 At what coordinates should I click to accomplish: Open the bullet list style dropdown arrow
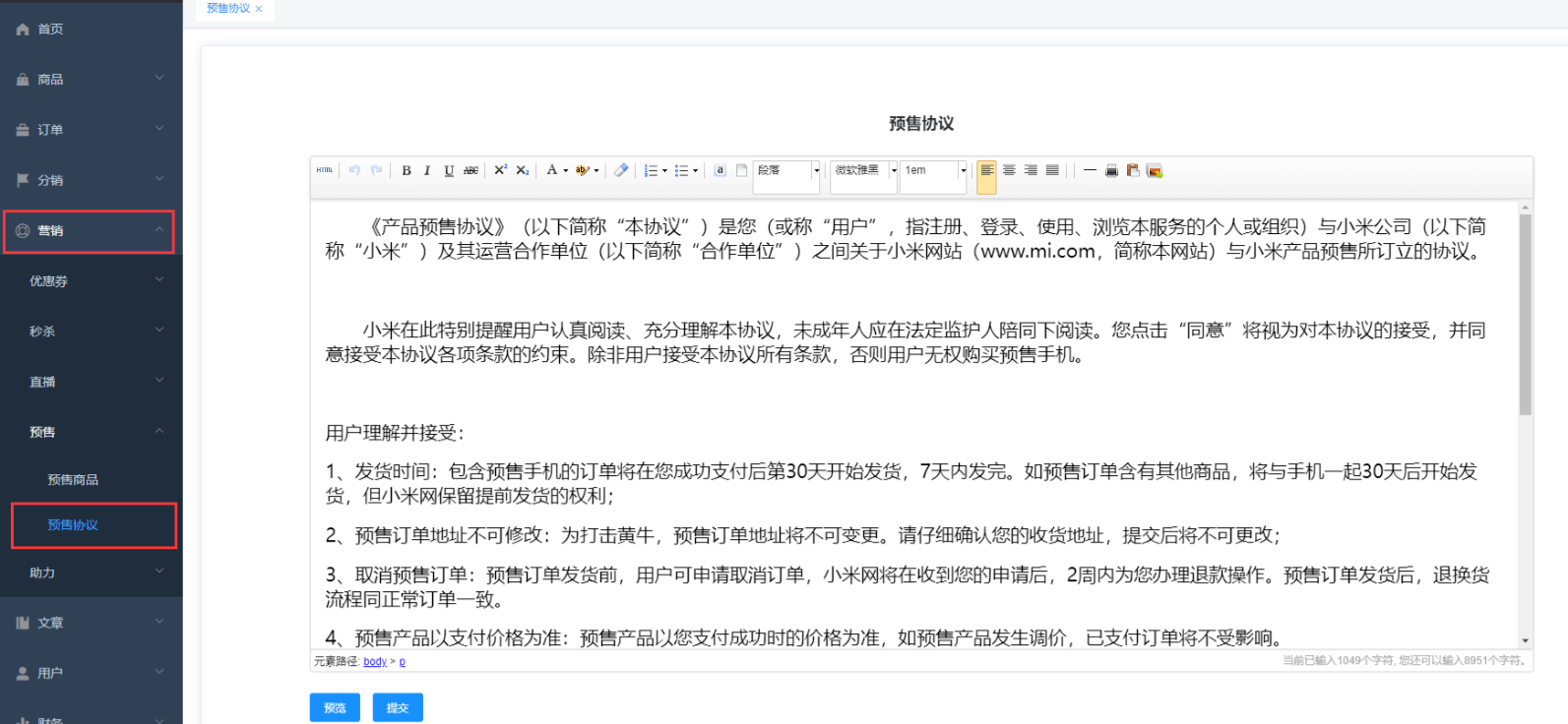[695, 170]
